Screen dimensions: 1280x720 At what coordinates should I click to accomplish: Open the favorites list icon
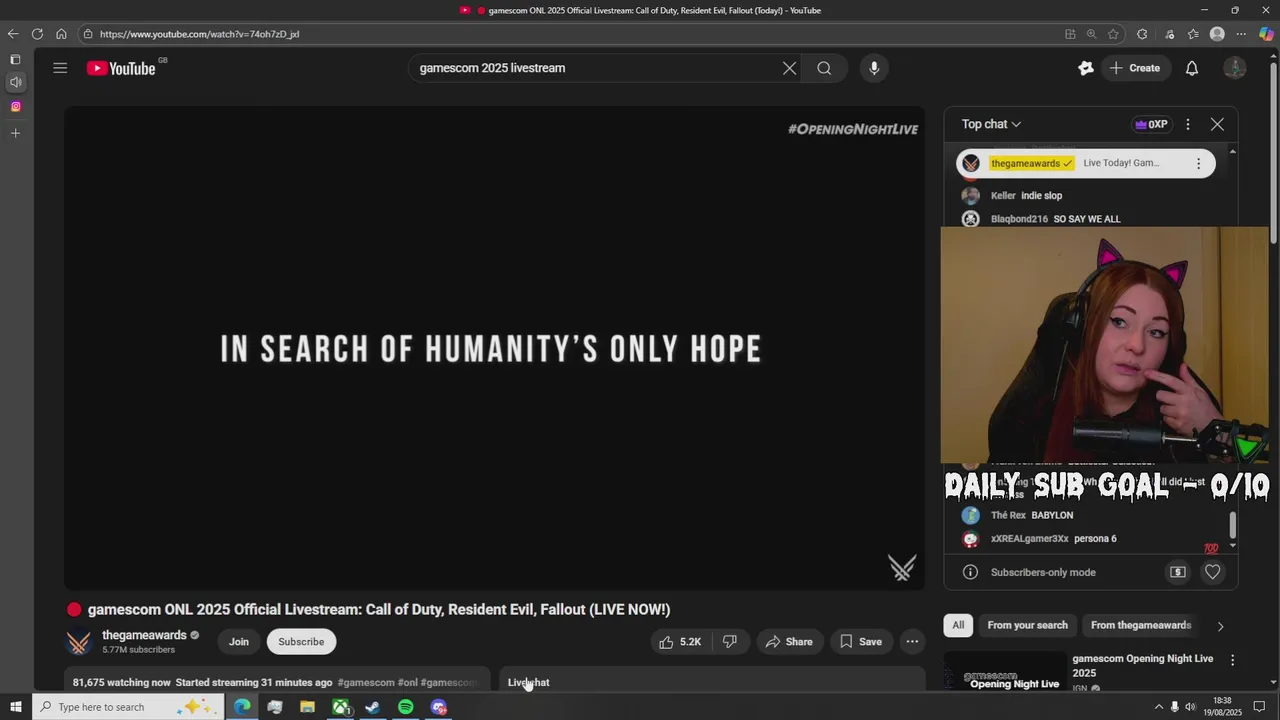[1193, 34]
